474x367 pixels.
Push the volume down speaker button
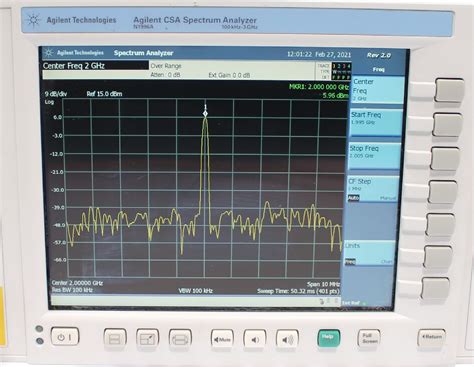(255, 339)
